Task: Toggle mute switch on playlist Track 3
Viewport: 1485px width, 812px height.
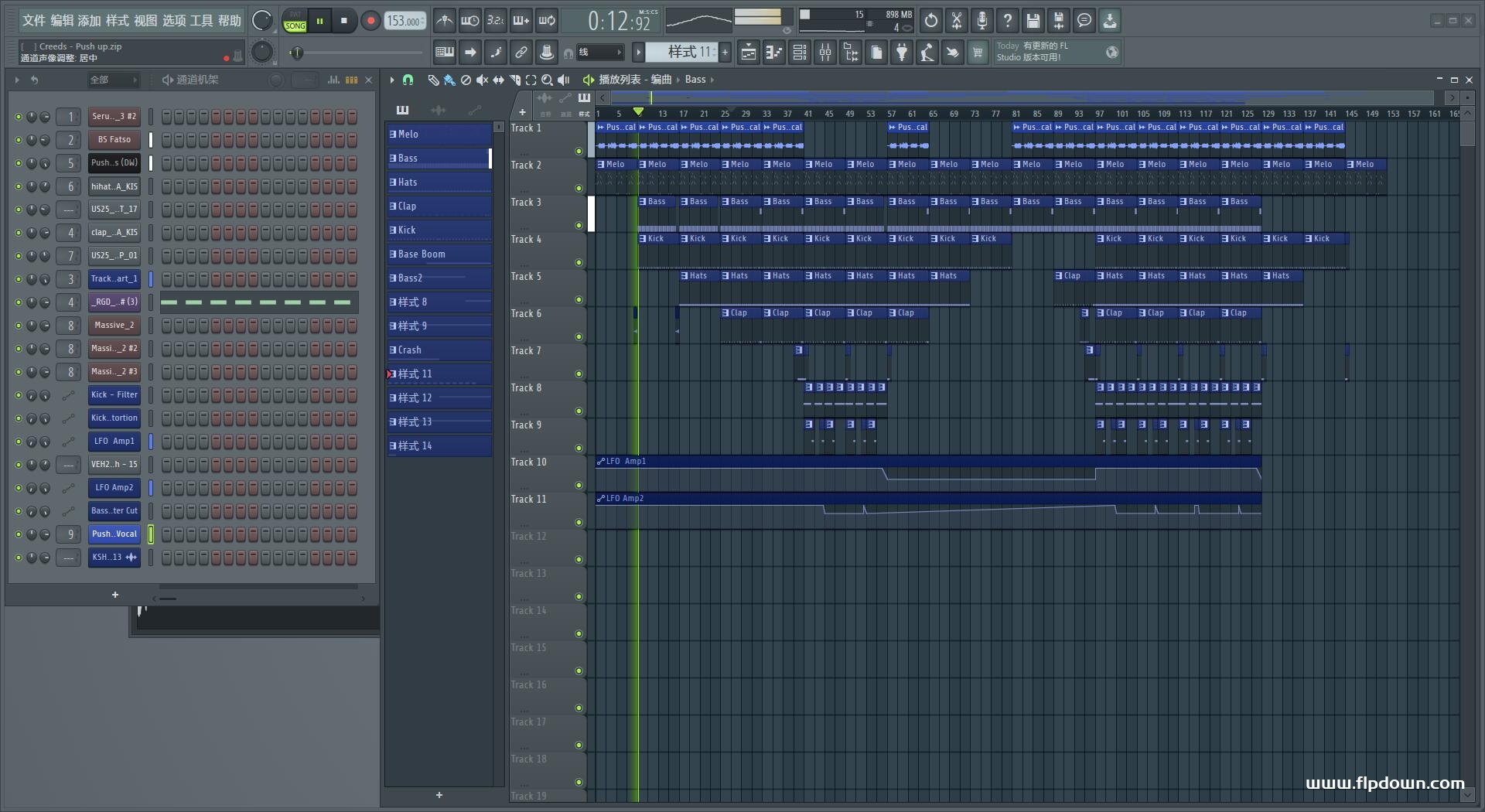Action: coord(579,226)
